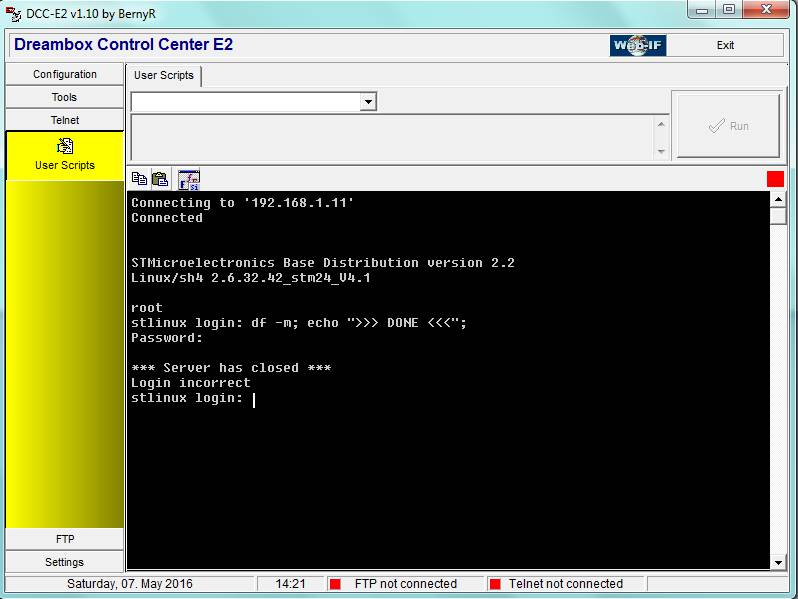Click the copy icon above the terminal
This screenshot has width=798, height=599.
pyautogui.click(x=139, y=179)
